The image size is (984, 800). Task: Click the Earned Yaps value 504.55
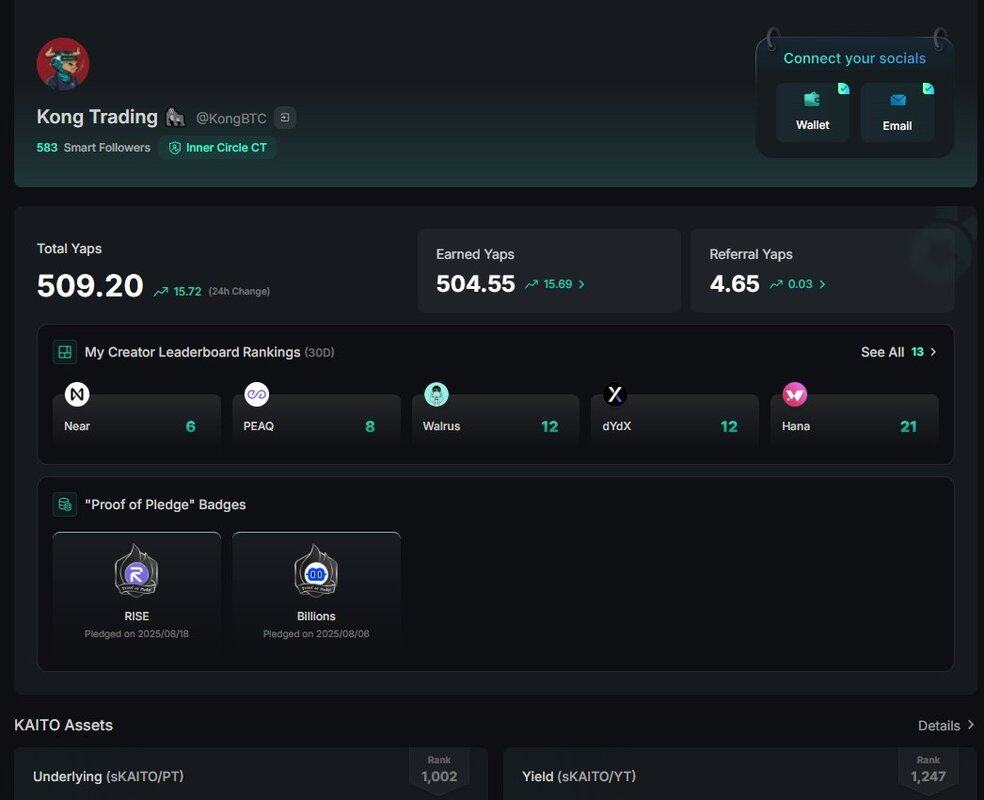point(476,284)
